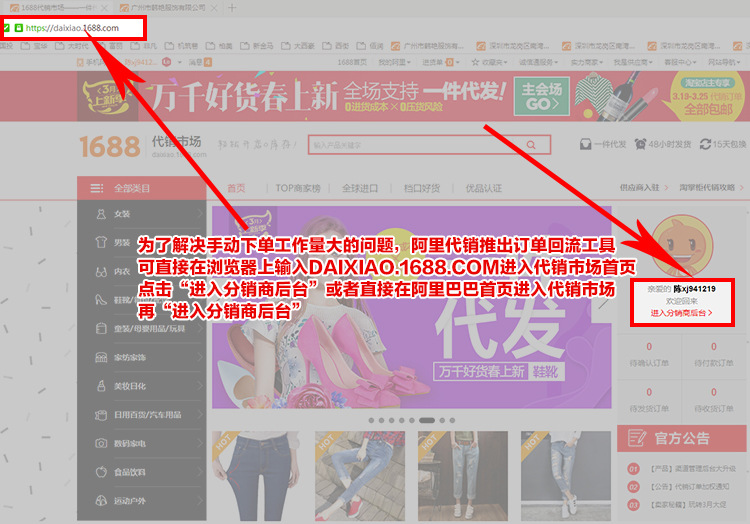
Task: Open the 大时代 bookmark folder
Action: point(72,46)
